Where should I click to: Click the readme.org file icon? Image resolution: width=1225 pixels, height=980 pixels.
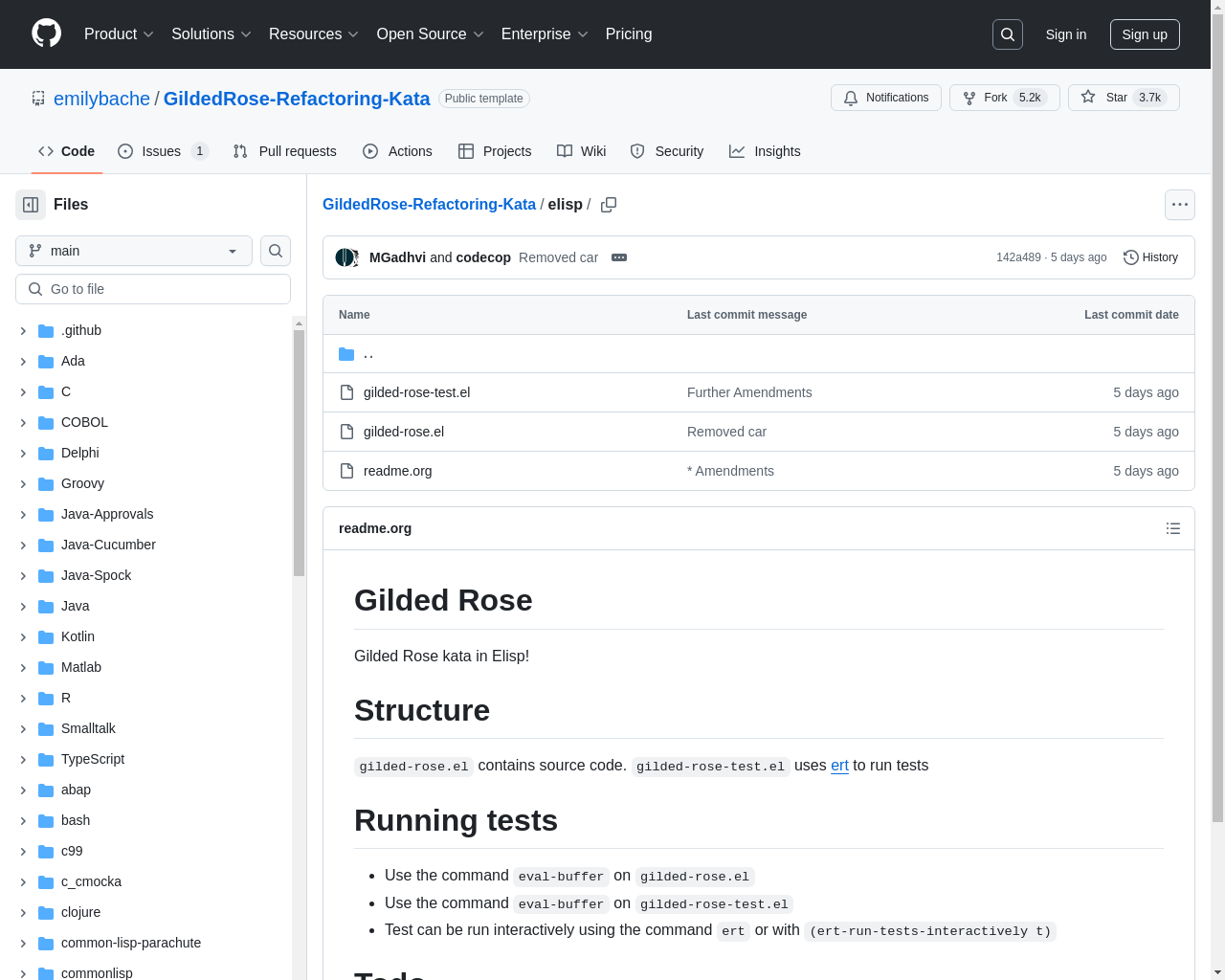tap(347, 471)
